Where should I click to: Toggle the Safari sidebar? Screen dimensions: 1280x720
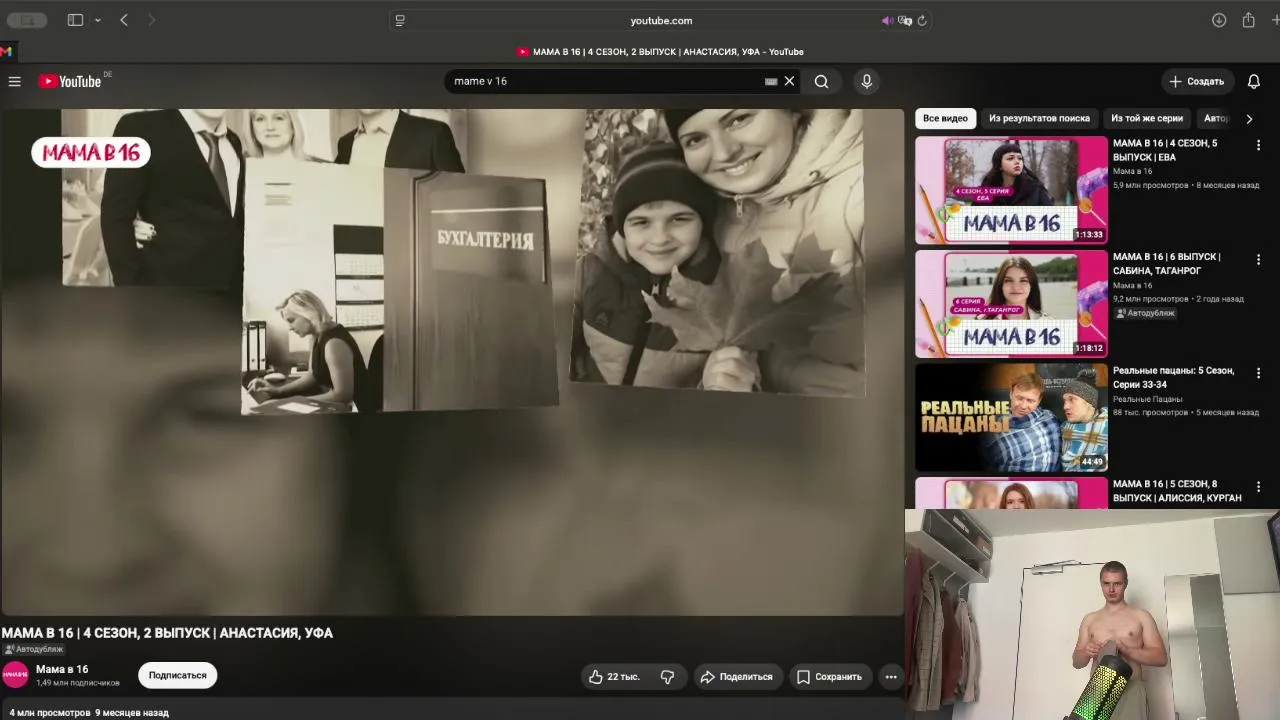pyautogui.click(x=75, y=20)
